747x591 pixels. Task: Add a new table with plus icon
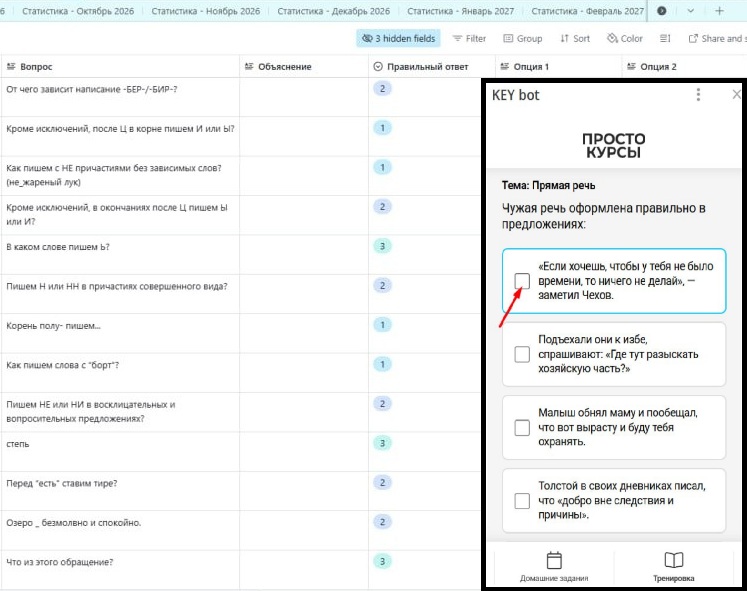[719, 11]
